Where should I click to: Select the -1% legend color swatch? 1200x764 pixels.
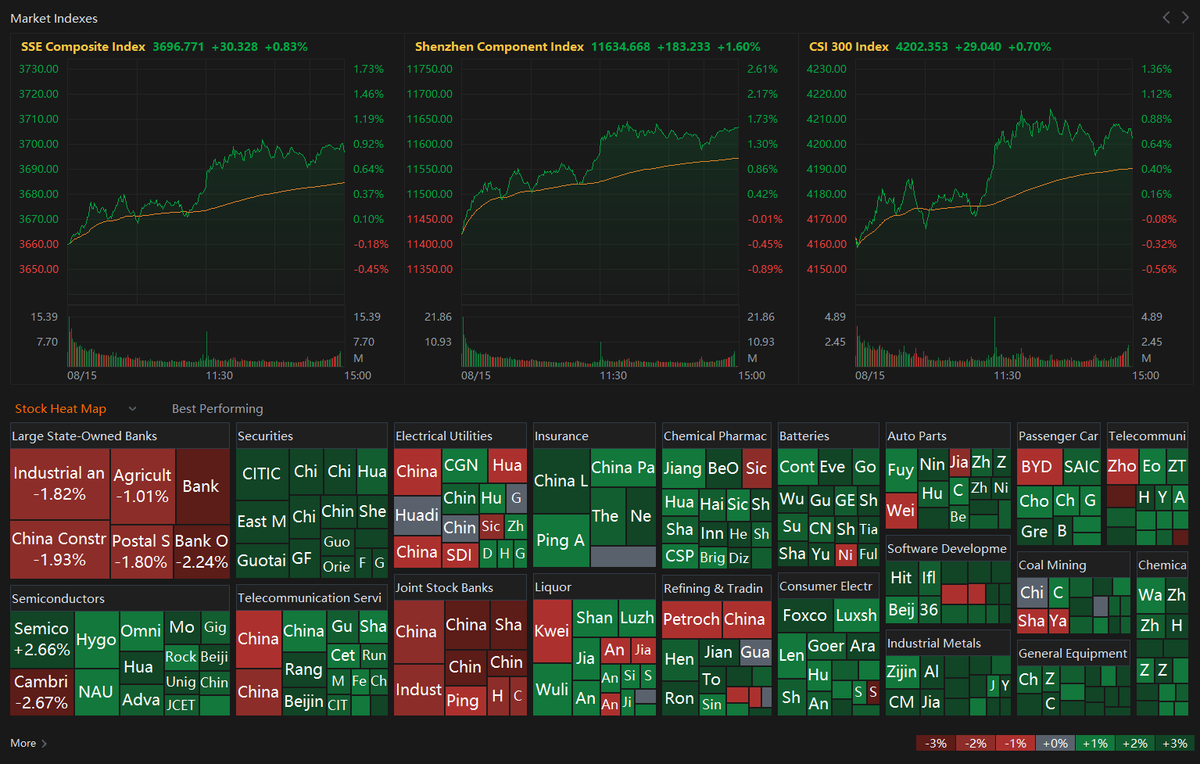point(1016,743)
